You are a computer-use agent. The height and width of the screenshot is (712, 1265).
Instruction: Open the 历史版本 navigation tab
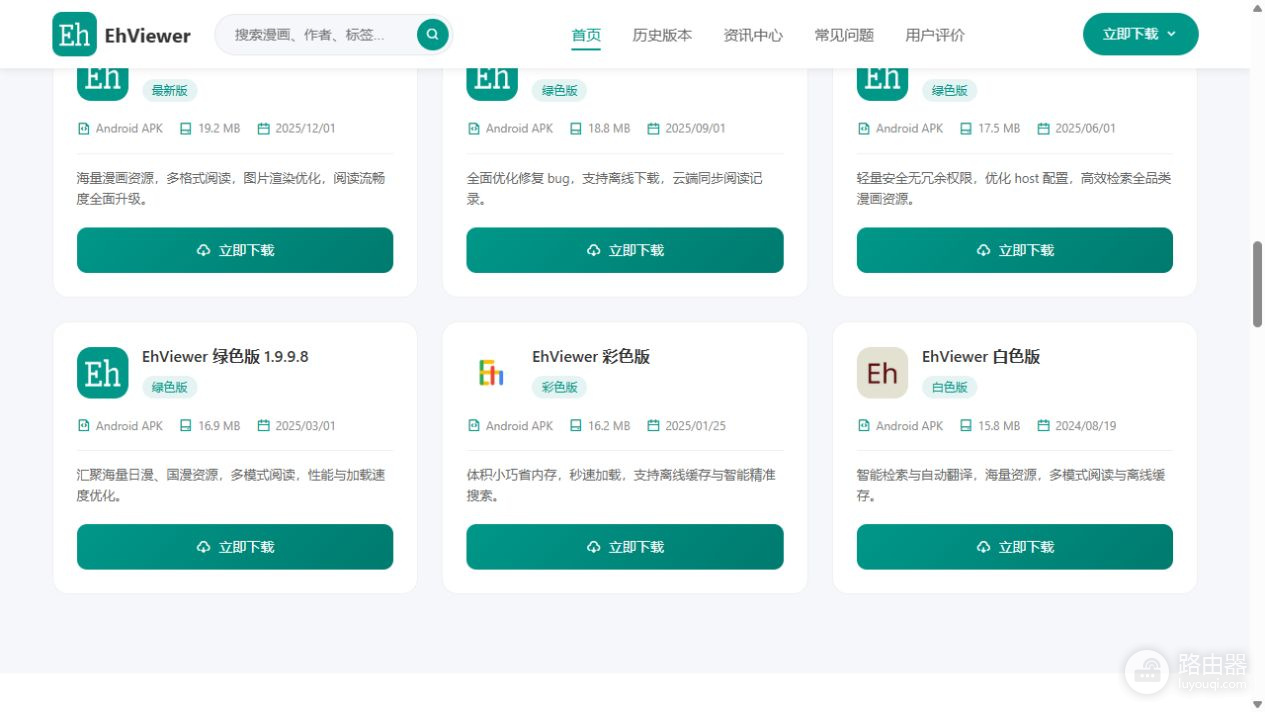(x=662, y=35)
